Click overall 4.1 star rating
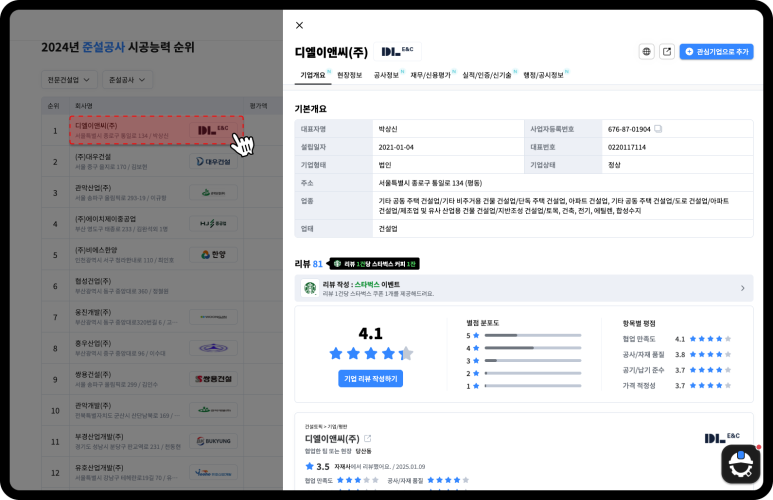The height and width of the screenshot is (500, 773). pyautogui.click(x=371, y=353)
